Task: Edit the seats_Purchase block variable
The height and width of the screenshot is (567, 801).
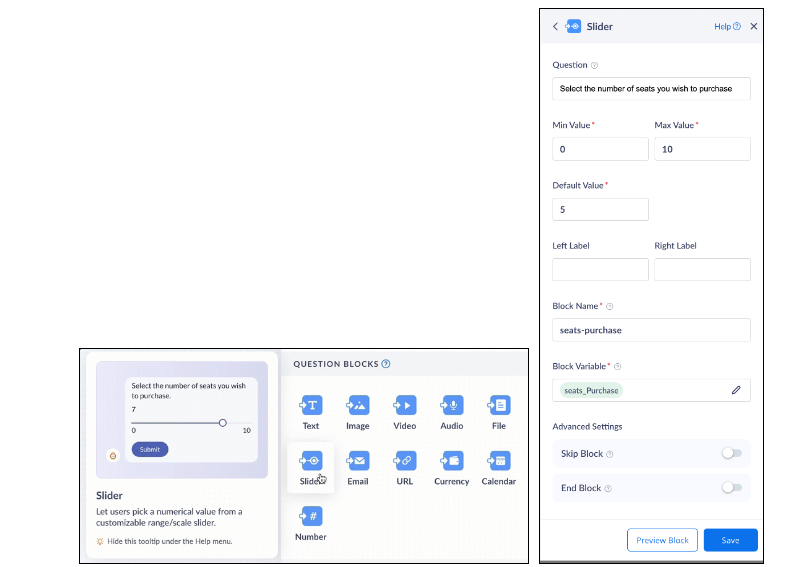Action: pos(736,390)
